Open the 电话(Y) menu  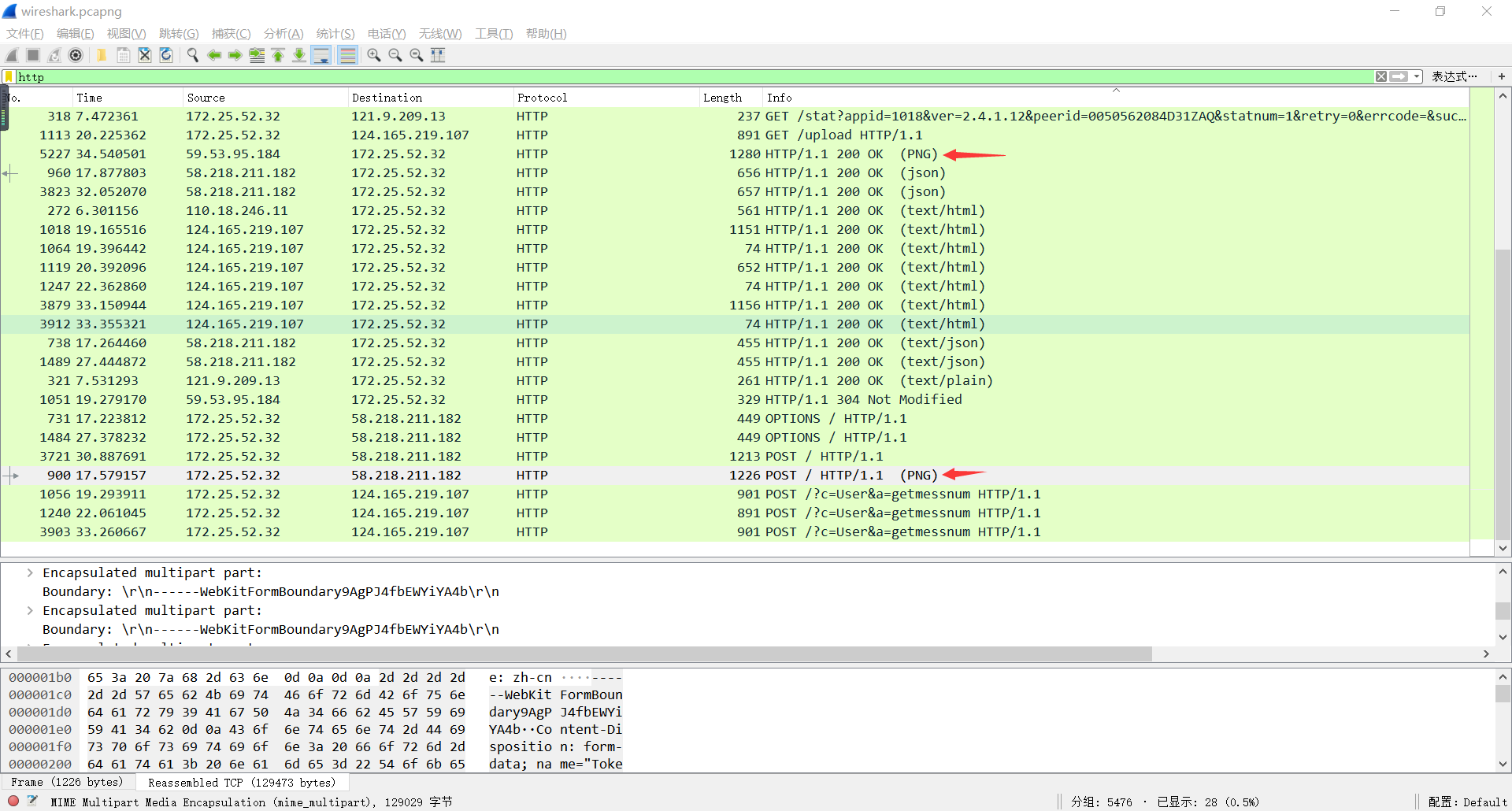387,34
